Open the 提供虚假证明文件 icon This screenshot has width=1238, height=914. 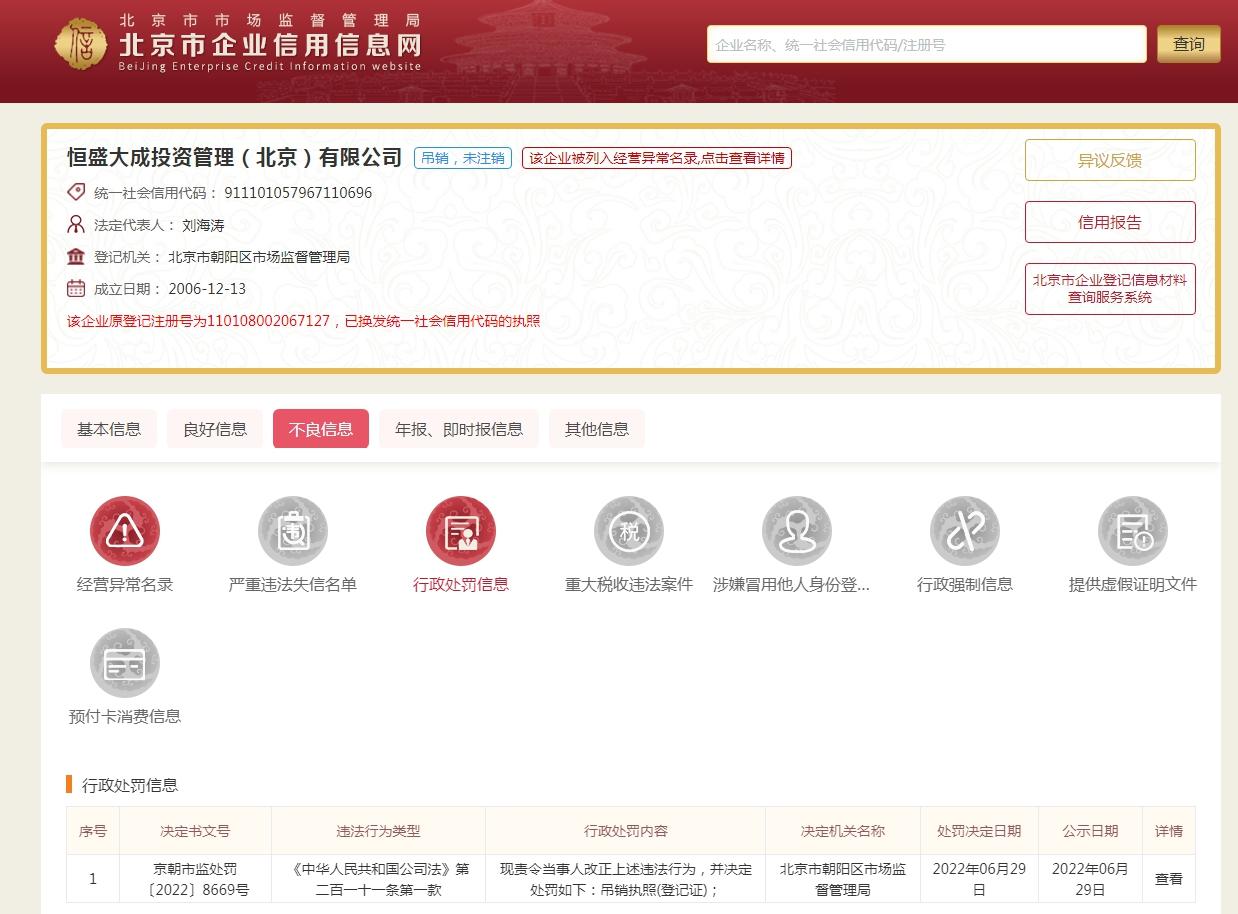tap(1133, 531)
